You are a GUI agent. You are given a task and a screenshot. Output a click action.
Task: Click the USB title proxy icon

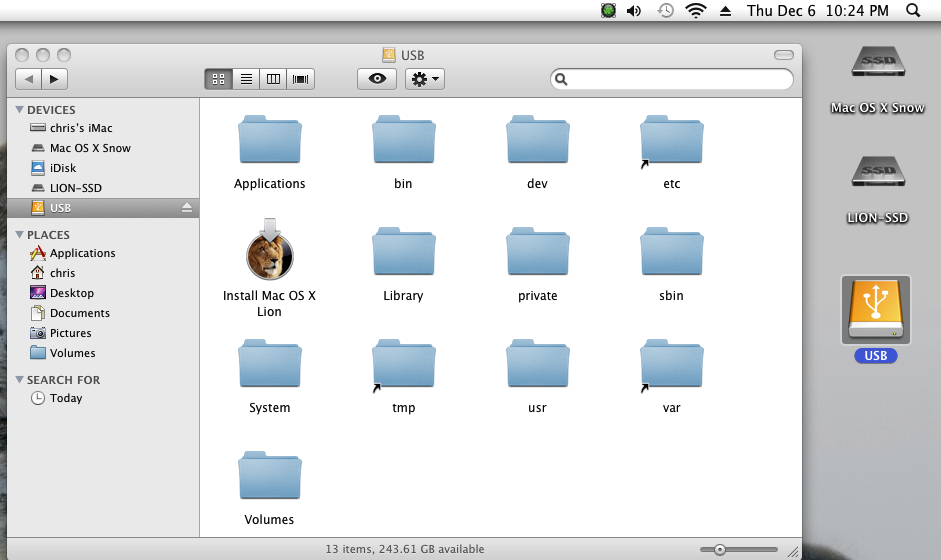(x=389, y=55)
